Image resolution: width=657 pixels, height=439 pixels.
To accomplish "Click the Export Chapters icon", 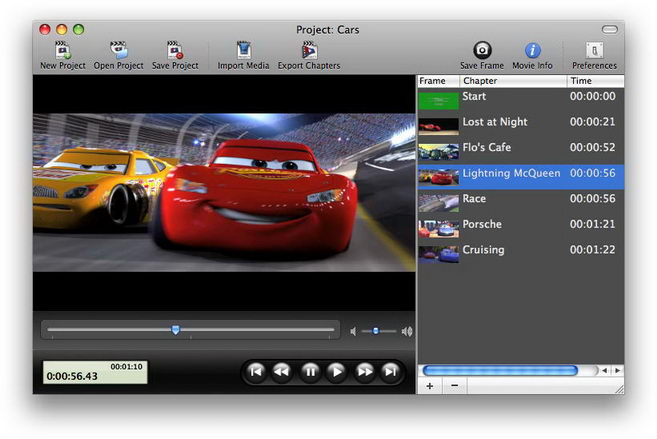I will [308, 50].
